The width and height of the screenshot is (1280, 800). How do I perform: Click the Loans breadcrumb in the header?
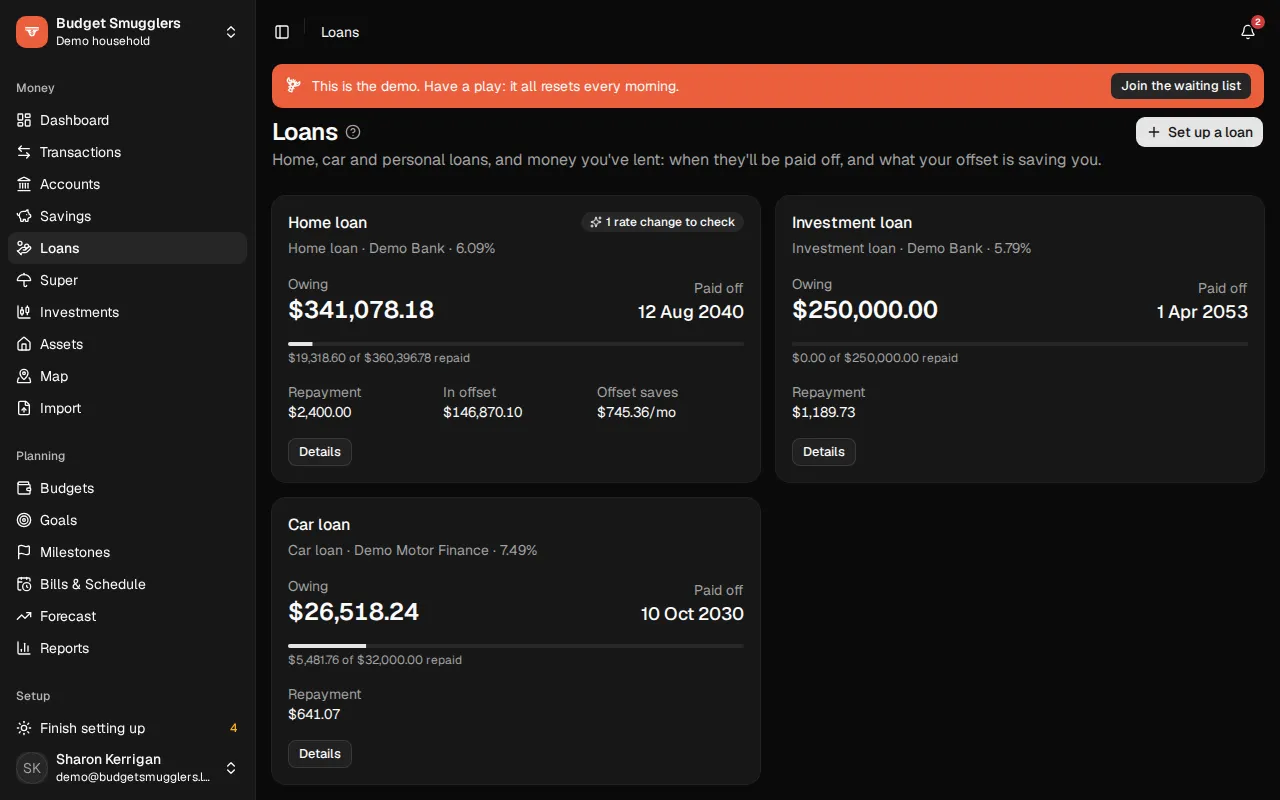tap(340, 32)
